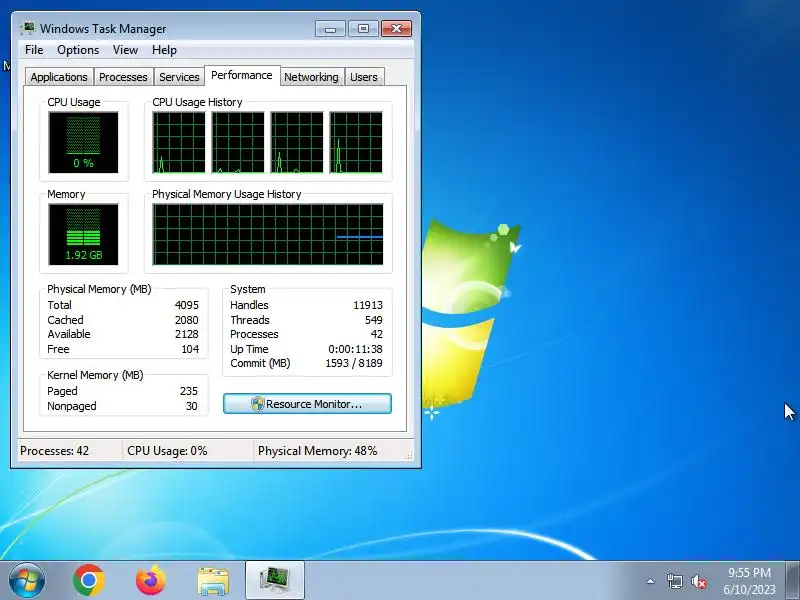Image resolution: width=800 pixels, height=600 pixels.
Task: Click the Available value 2128
Action: pos(187,334)
